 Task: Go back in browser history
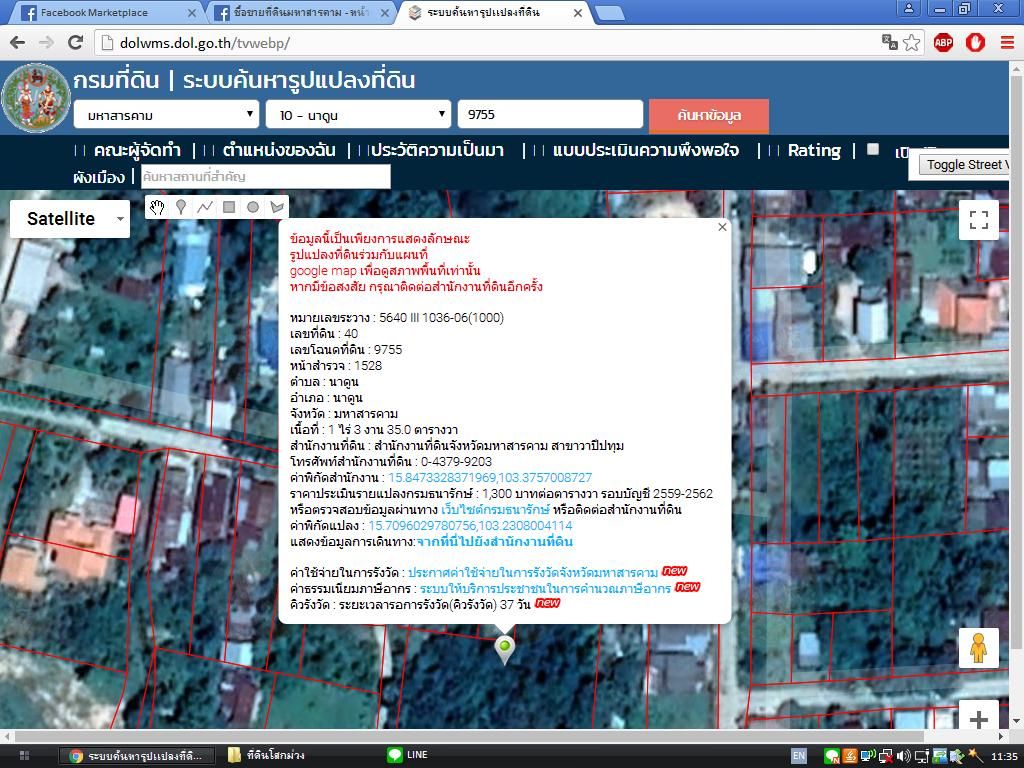pos(18,42)
